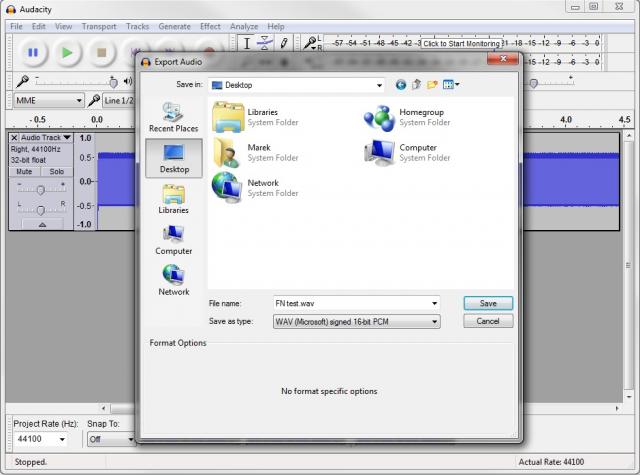Go up one folder level
This screenshot has height=475, width=640.
[x=416, y=85]
